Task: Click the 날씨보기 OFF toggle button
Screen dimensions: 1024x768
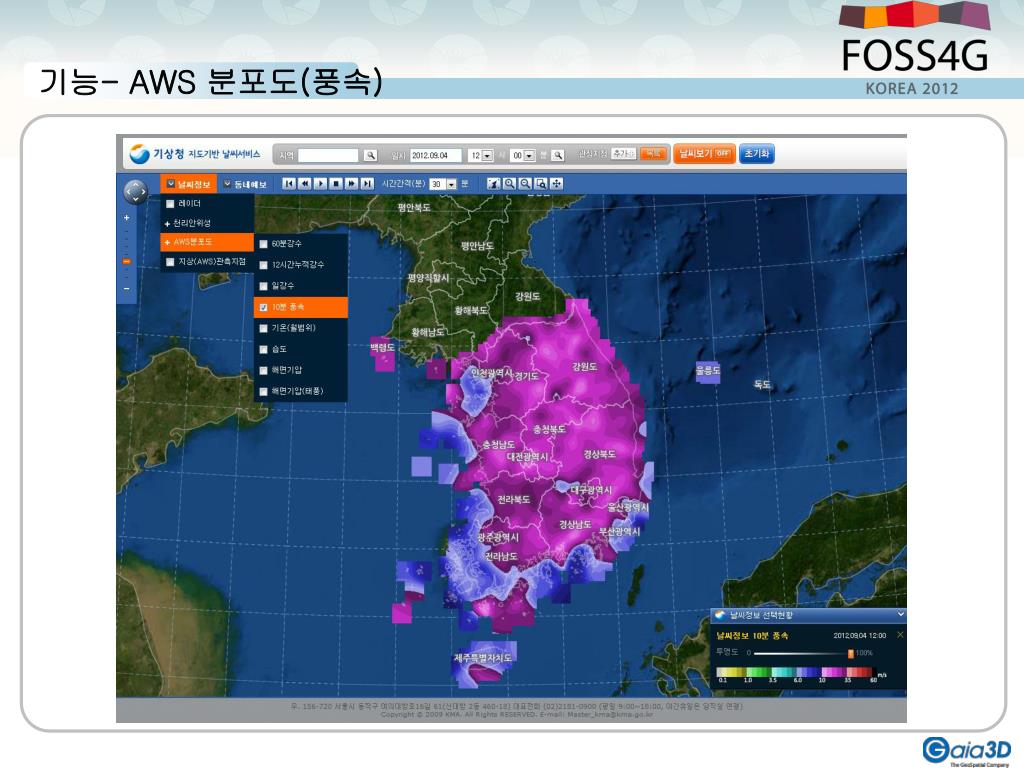Action: click(704, 153)
